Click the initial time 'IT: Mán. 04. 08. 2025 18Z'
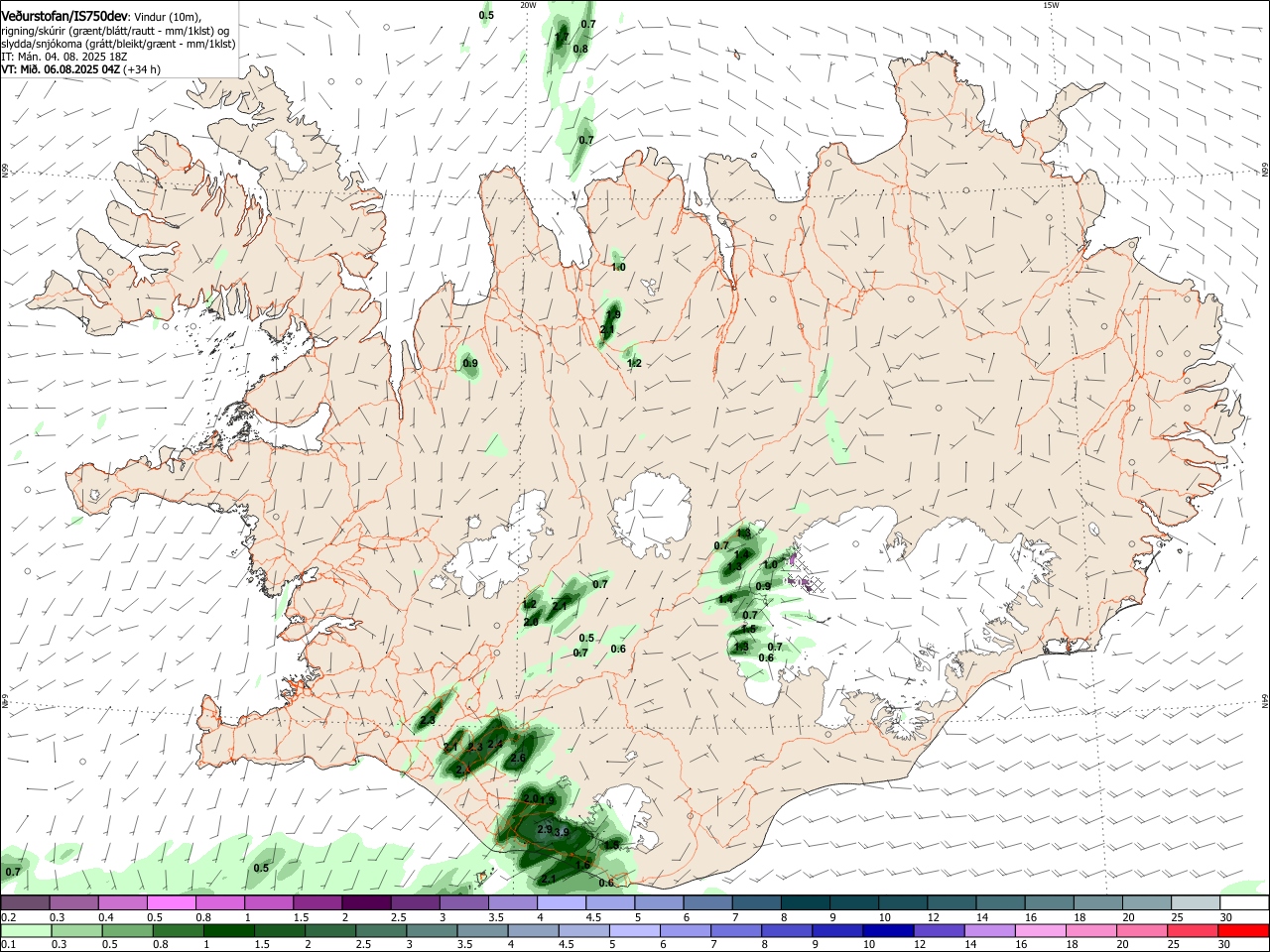This screenshot has height=952, width=1270. click(64, 57)
